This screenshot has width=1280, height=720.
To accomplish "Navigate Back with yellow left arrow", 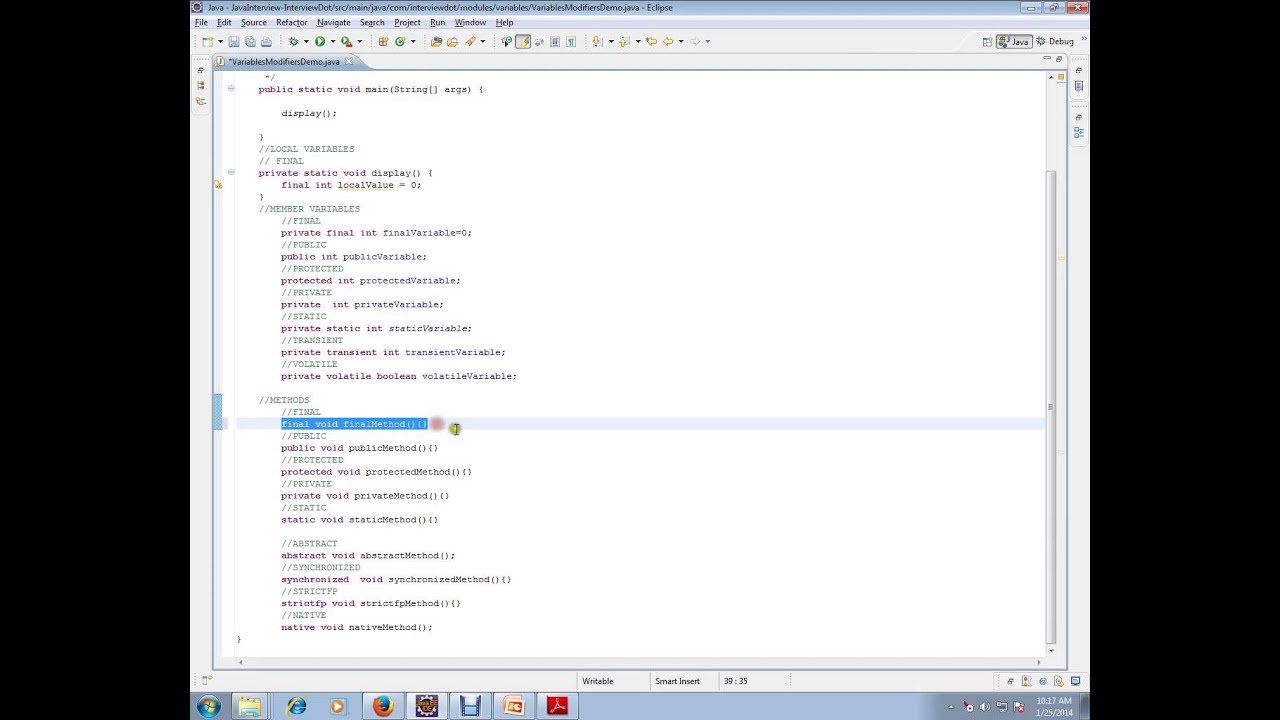I will [668, 41].
